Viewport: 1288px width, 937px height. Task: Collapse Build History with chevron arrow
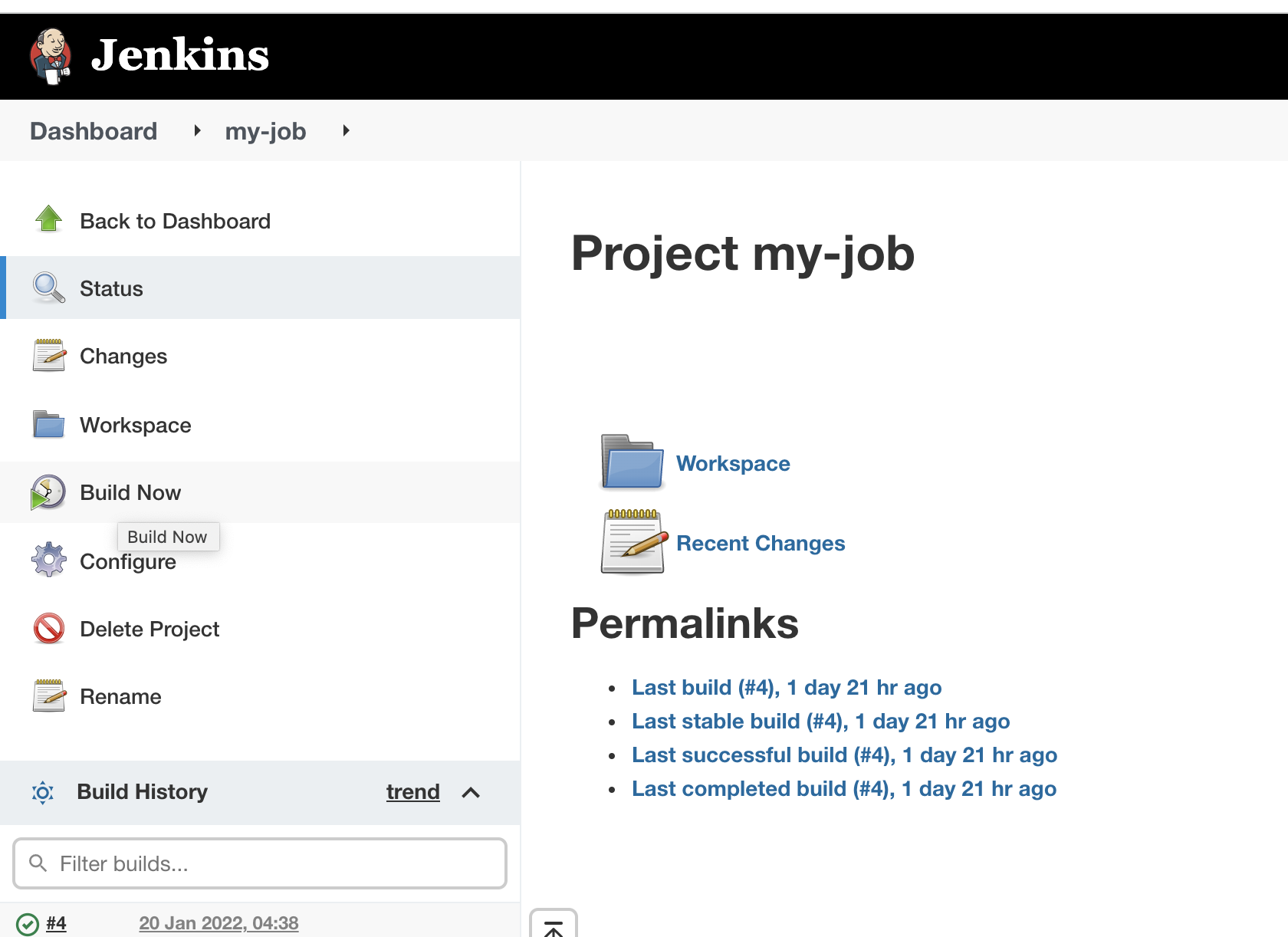coord(471,792)
